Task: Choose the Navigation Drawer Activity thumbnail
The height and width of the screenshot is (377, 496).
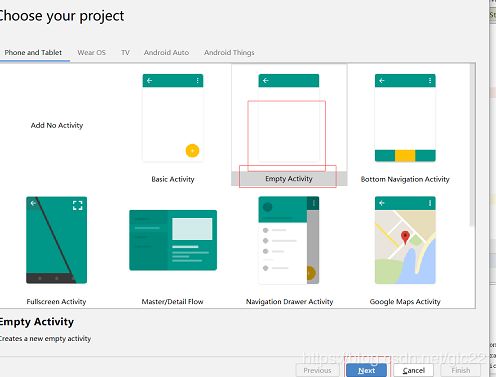Action: 289,240
